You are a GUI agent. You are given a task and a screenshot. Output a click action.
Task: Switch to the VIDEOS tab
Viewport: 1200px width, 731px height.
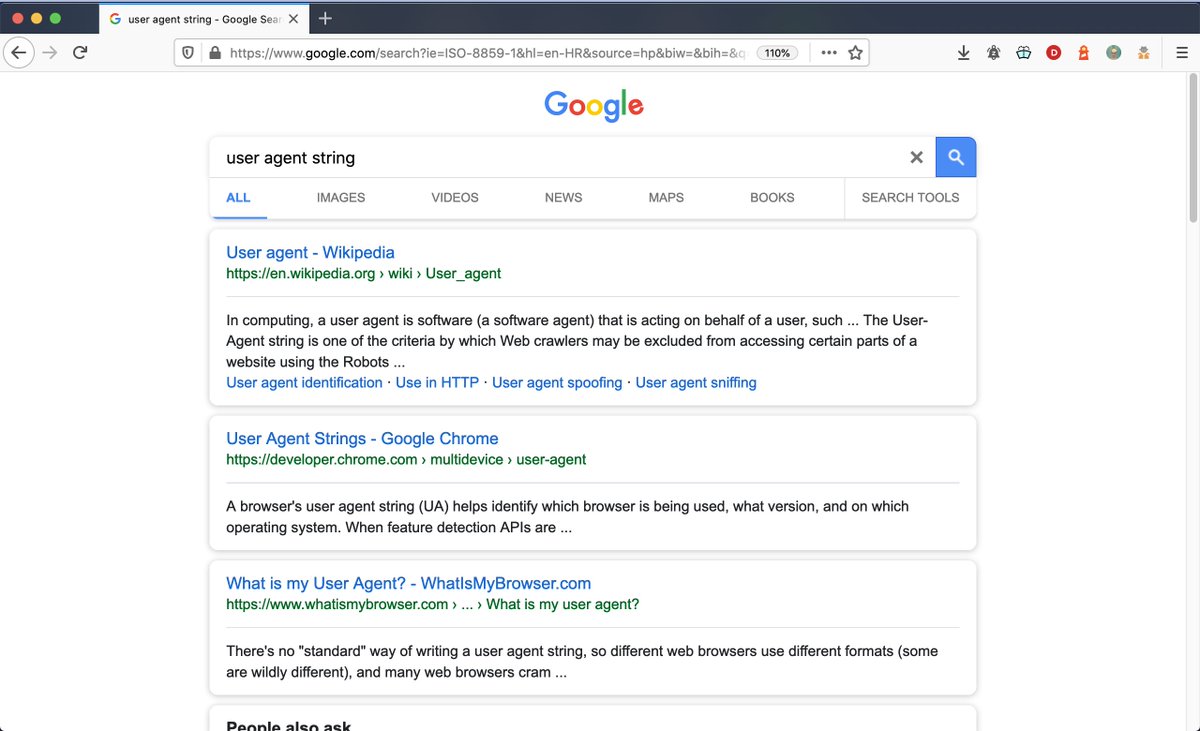tap(455, 198)
